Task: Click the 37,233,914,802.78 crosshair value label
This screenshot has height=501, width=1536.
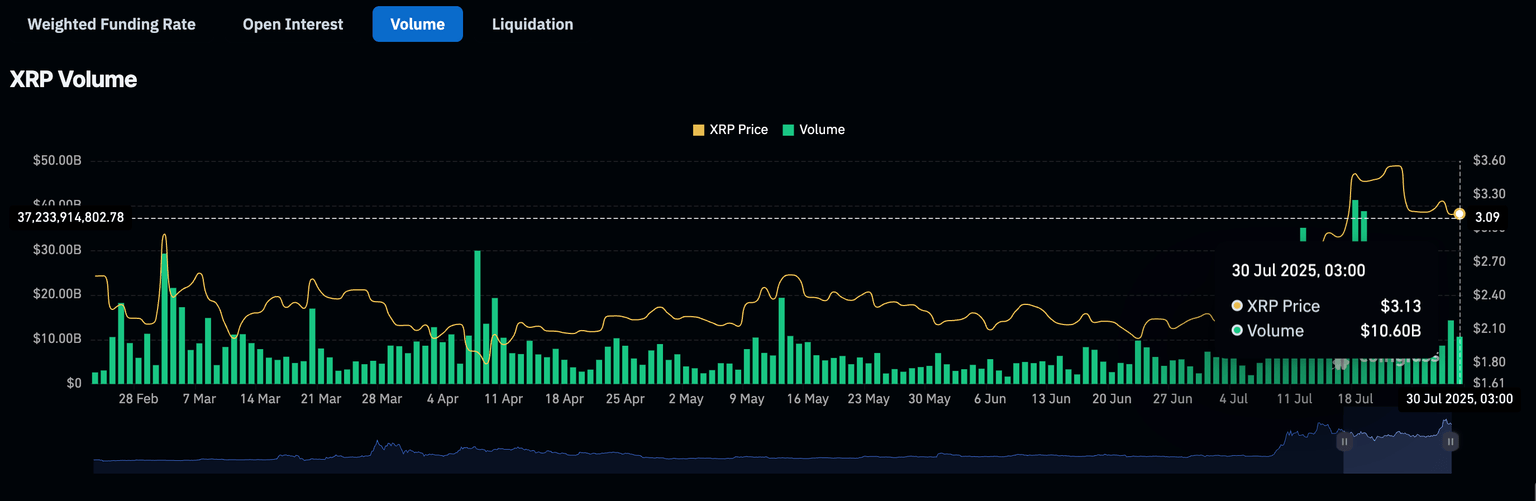Action: [71, 217]
